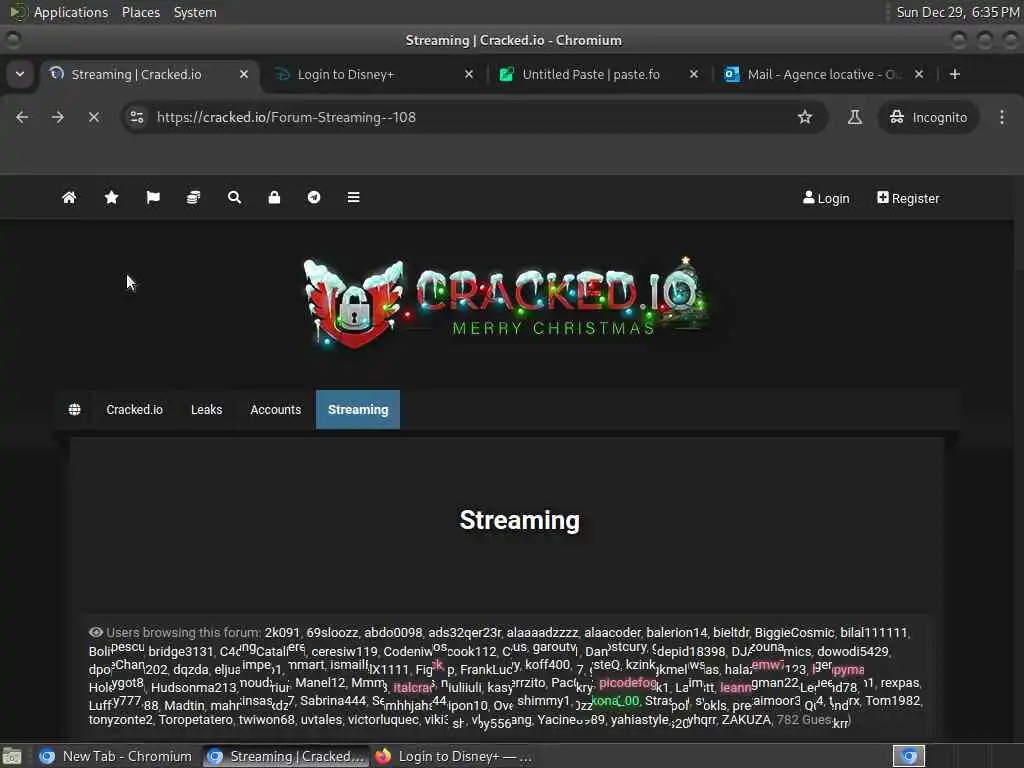Open user profile victorluquec
The width and height of the screenshot is (1024, 768).
(383, 720)
